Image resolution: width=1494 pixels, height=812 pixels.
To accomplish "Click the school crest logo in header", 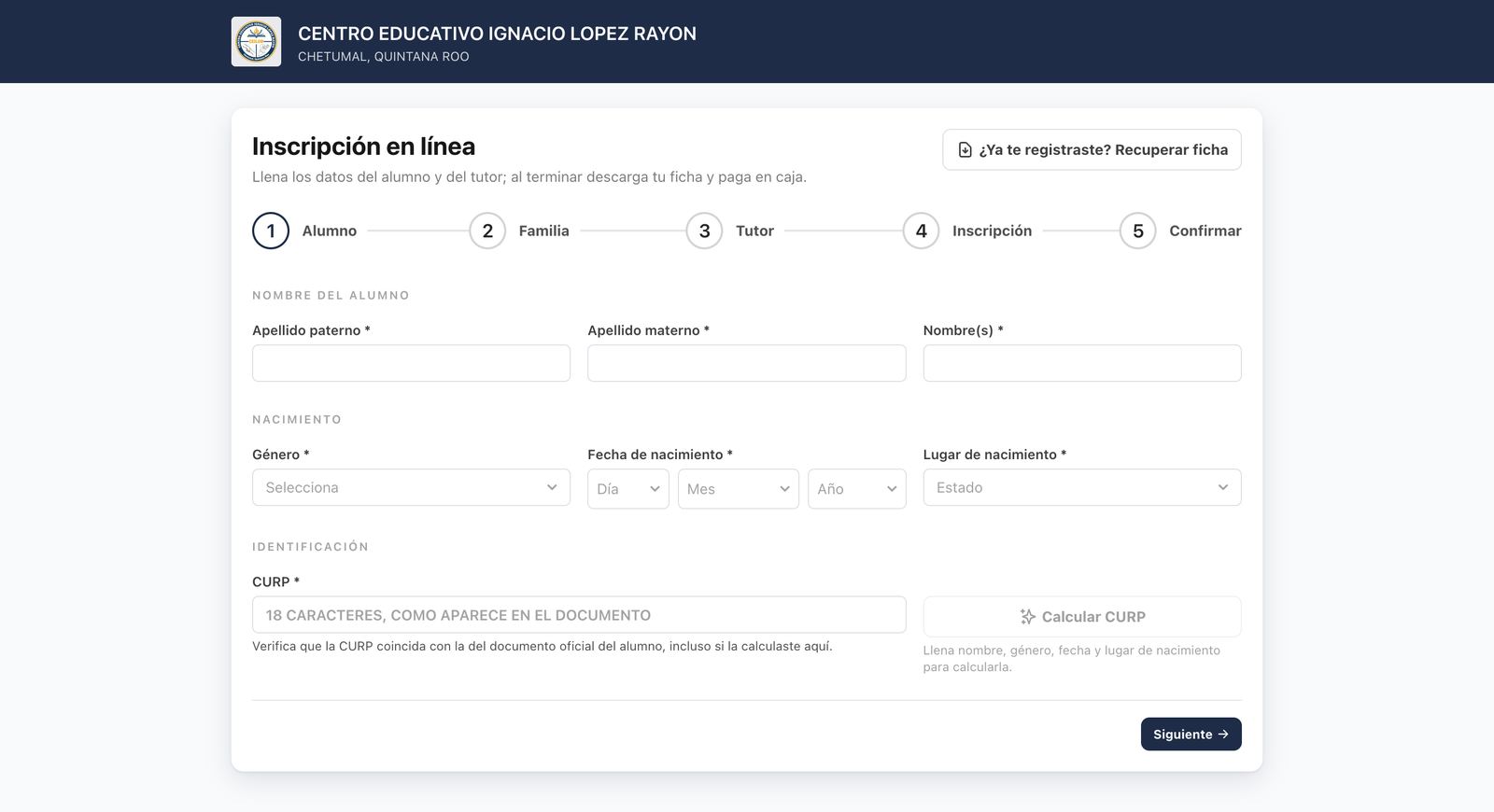I will coord(256,41).
